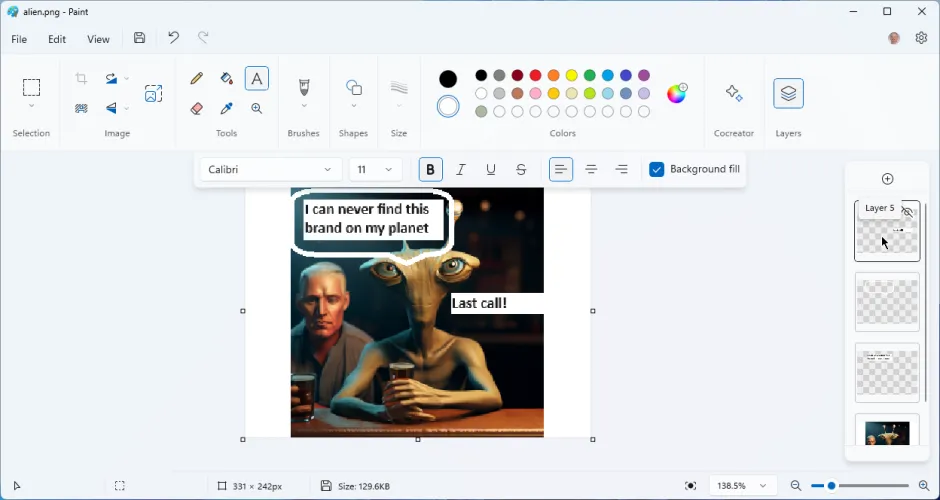Image resolution: width=940 pixels, height=500 pixels.
Task: Toggle visibility of Layer 5
Action: click(x=908, y=212)
